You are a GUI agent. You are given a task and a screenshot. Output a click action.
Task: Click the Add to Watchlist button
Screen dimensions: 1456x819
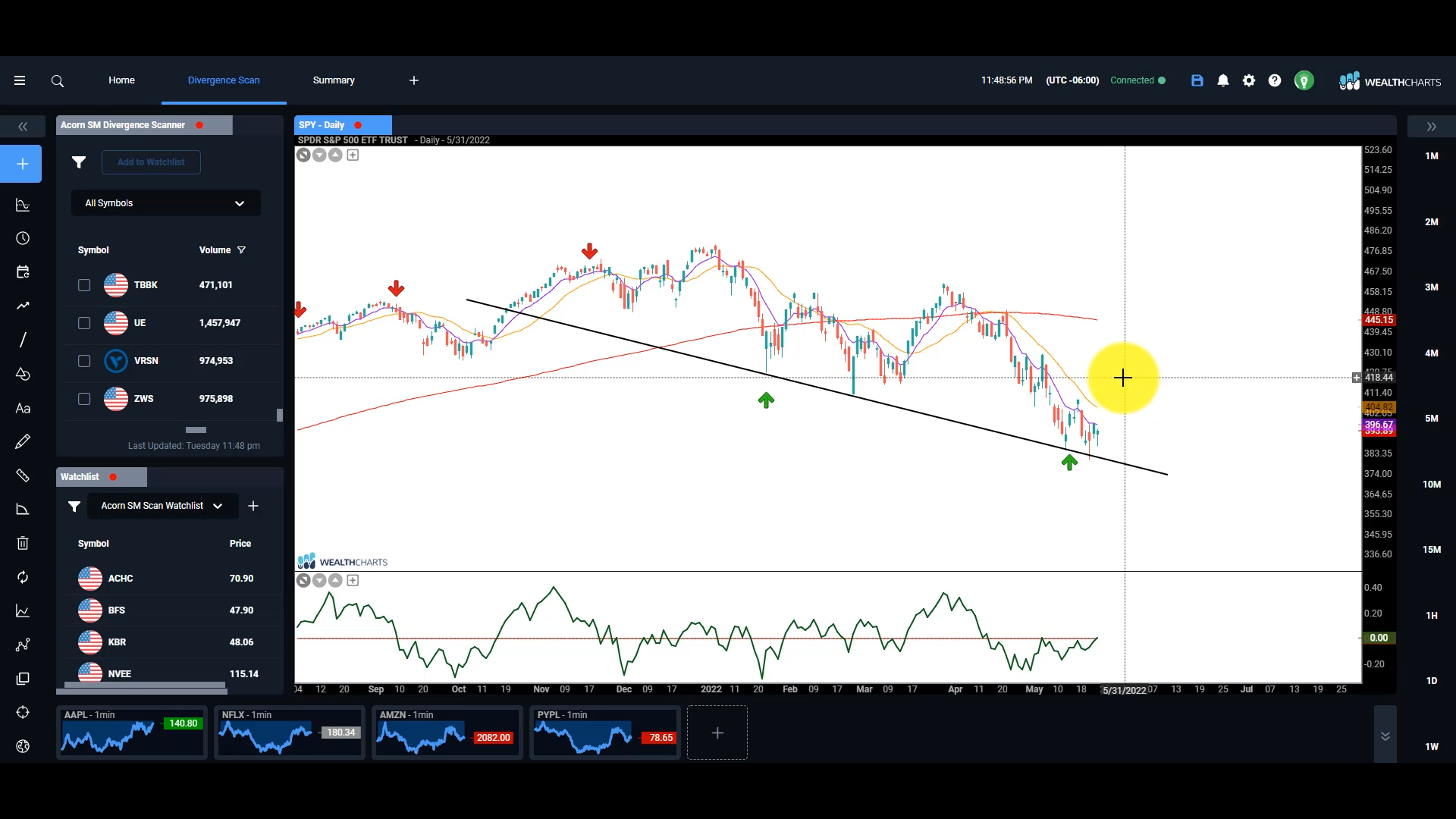tap(151, 162)
